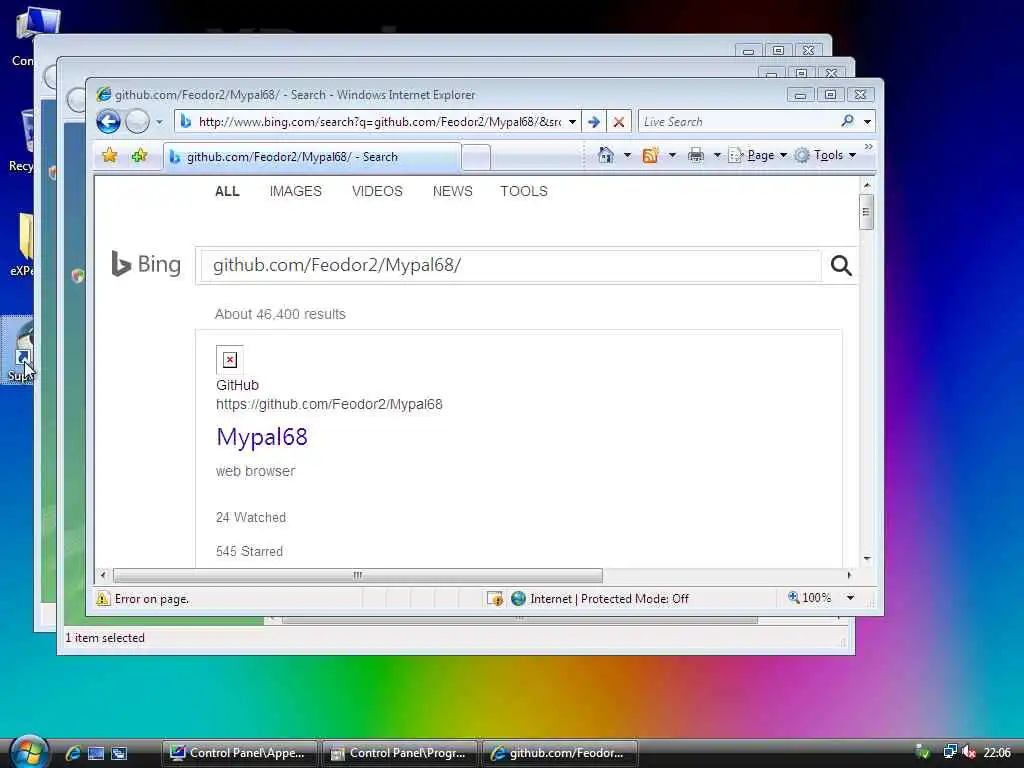Open the Page menu

(x=758, y=155)
